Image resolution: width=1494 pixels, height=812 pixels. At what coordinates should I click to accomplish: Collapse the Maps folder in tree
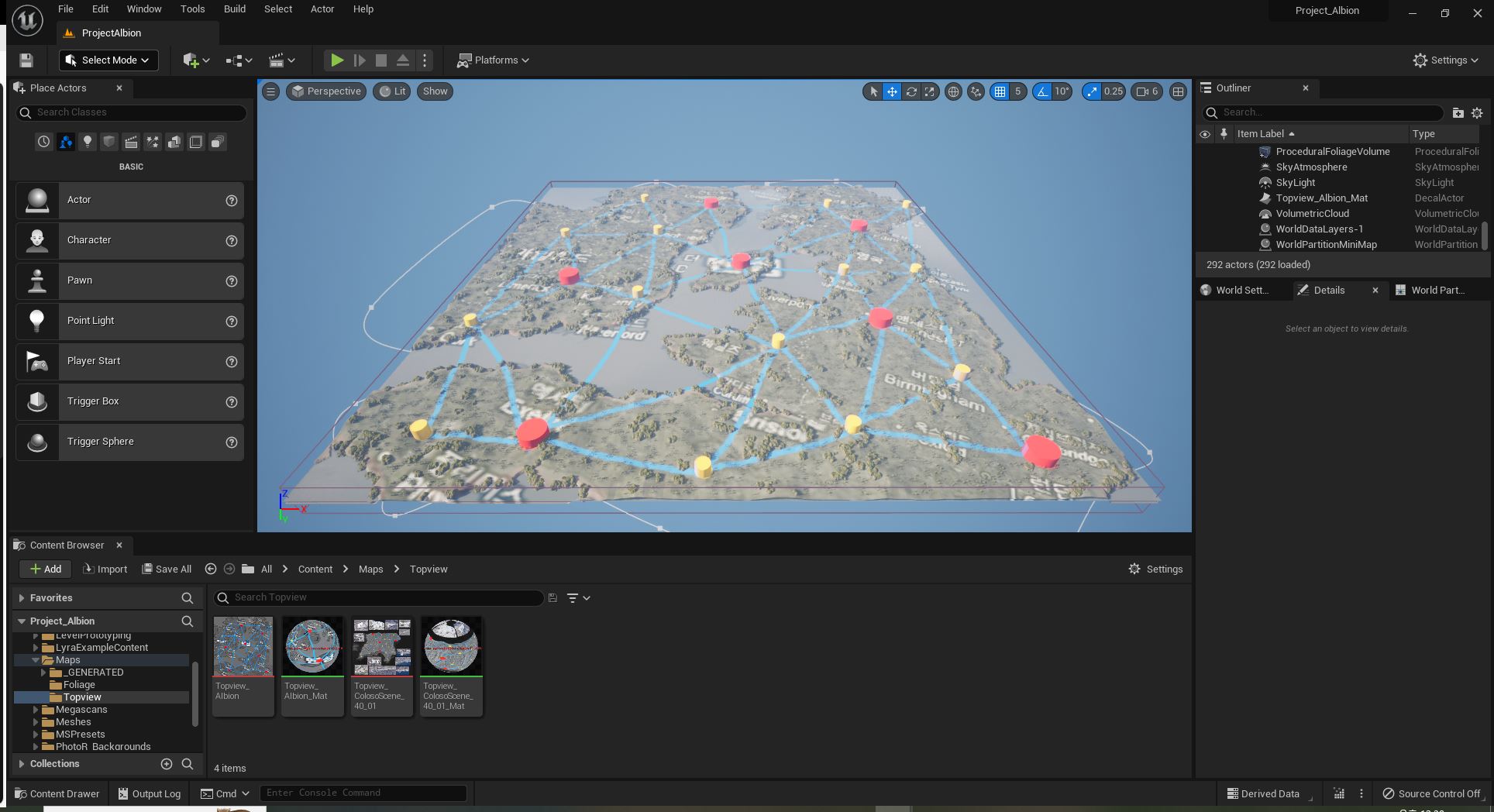click(36, 660)
